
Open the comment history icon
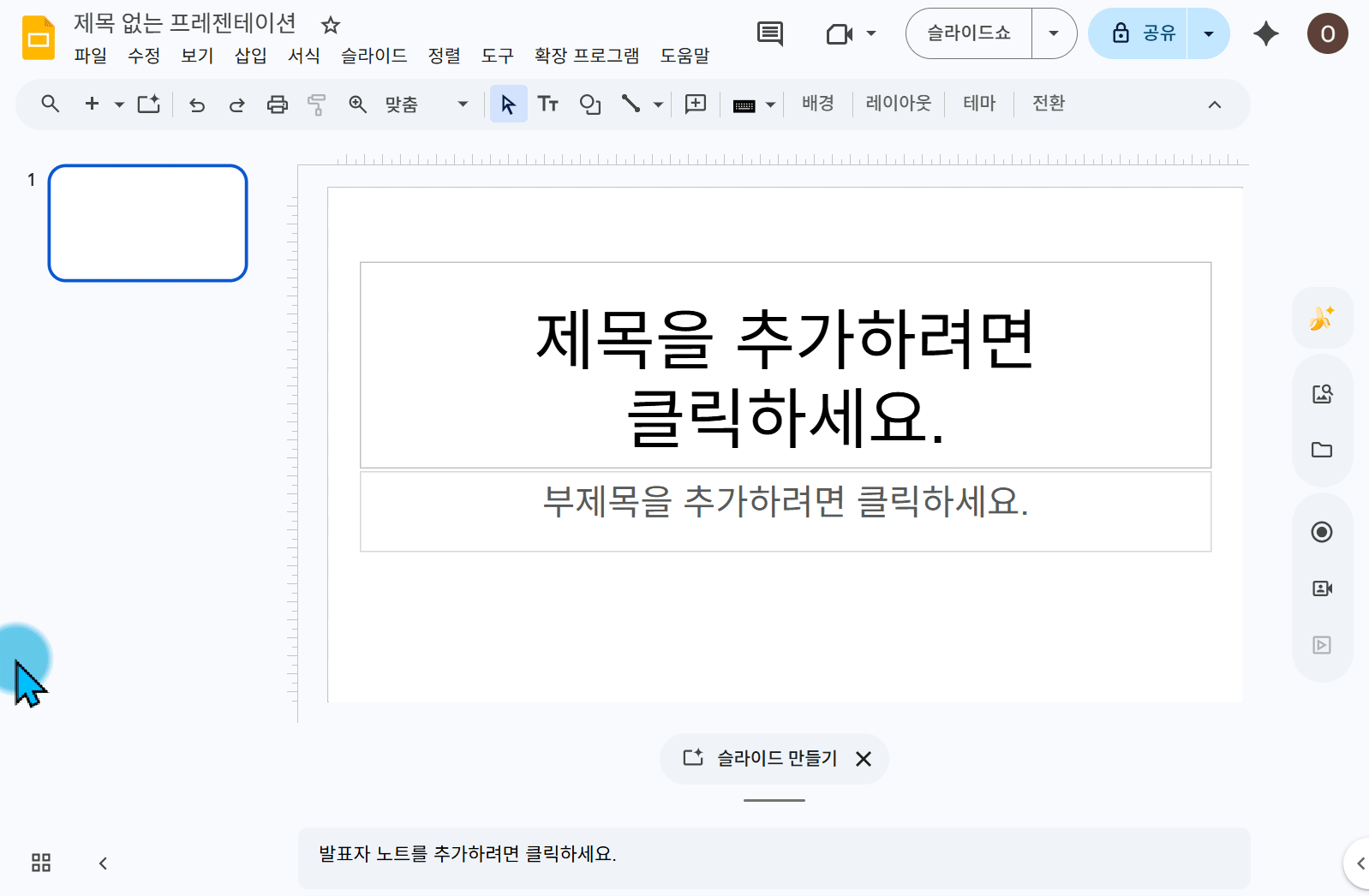(770, 33)
